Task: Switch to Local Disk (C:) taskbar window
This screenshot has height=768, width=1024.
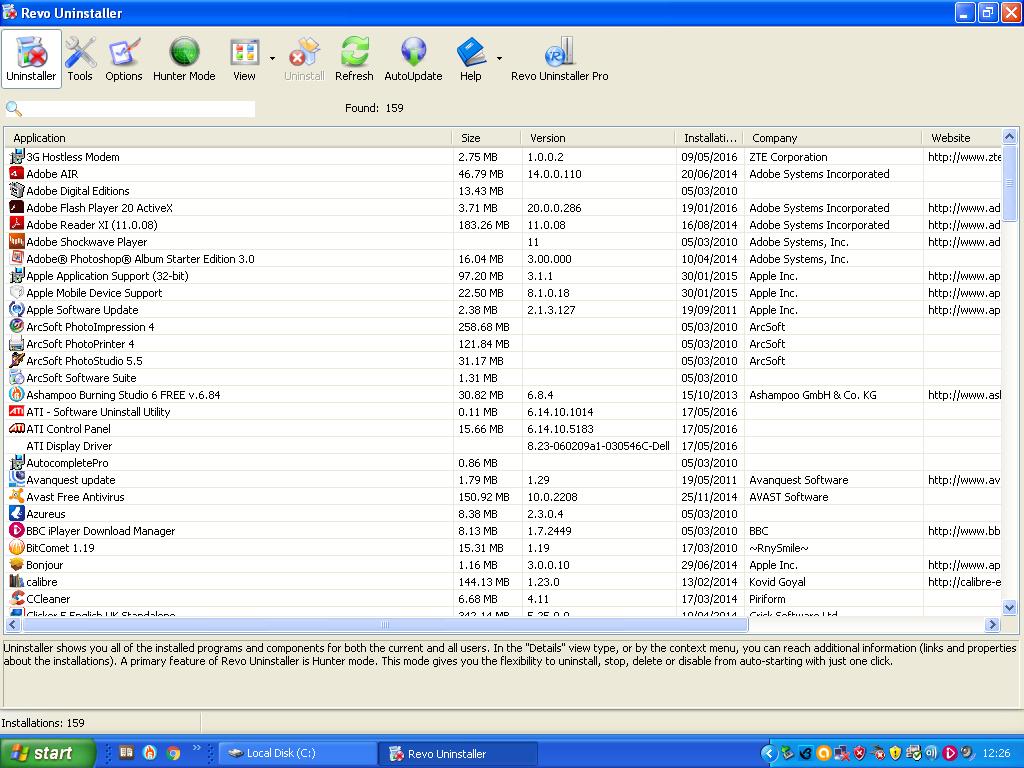Action: point(298,753)
